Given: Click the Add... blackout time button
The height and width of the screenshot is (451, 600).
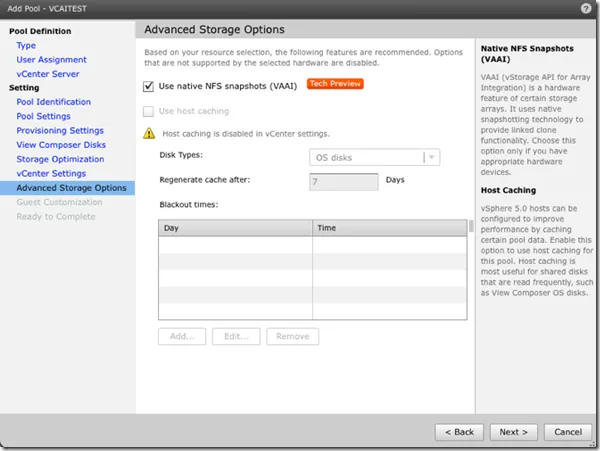Looking at the screenshot, I should tap(182, 336).
